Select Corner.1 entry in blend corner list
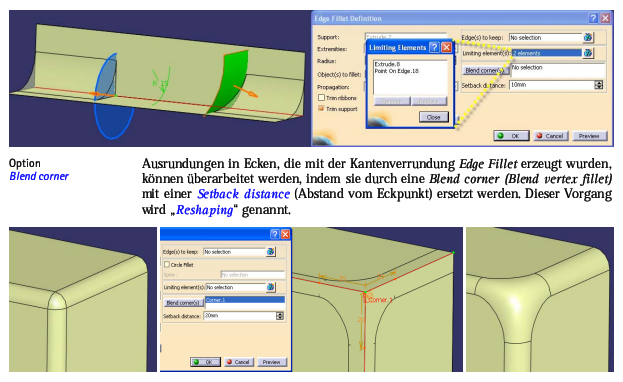 [x=245, y=300]
